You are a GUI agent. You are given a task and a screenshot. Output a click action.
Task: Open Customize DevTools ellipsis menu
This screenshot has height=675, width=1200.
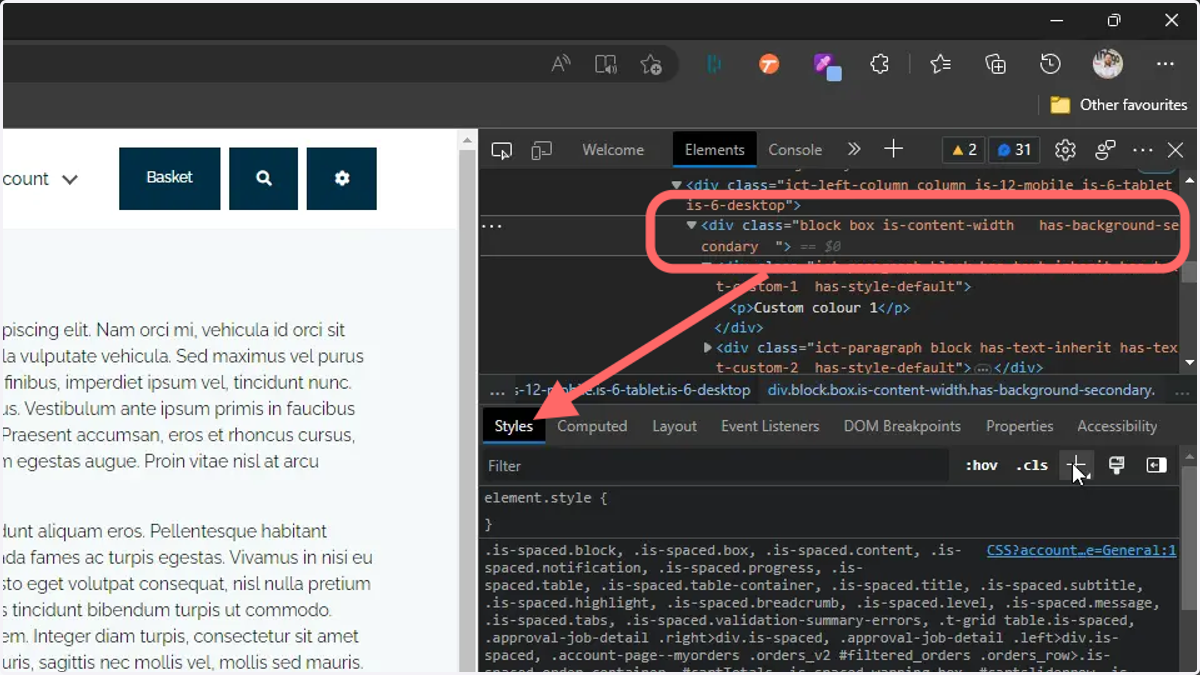(x=1143, y=150)
